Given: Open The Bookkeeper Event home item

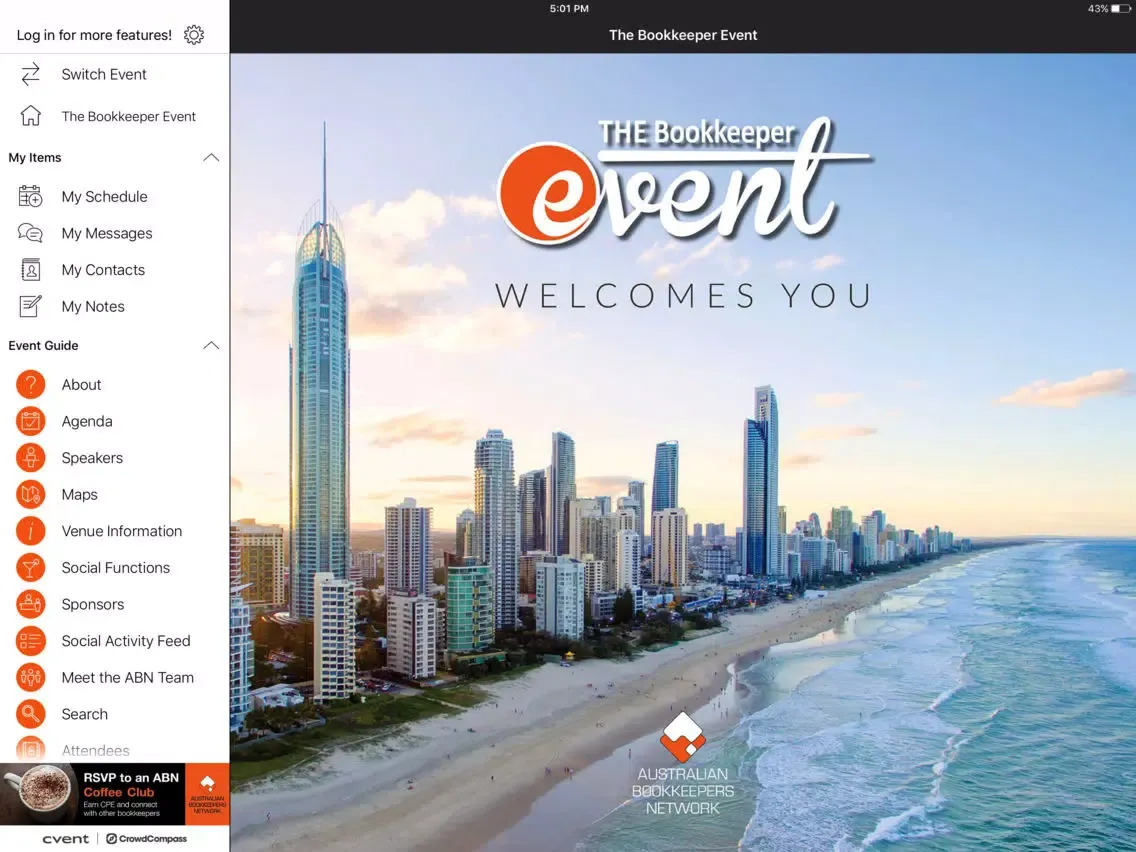Looking at the screenshot, I should click(x=114, y=116).
